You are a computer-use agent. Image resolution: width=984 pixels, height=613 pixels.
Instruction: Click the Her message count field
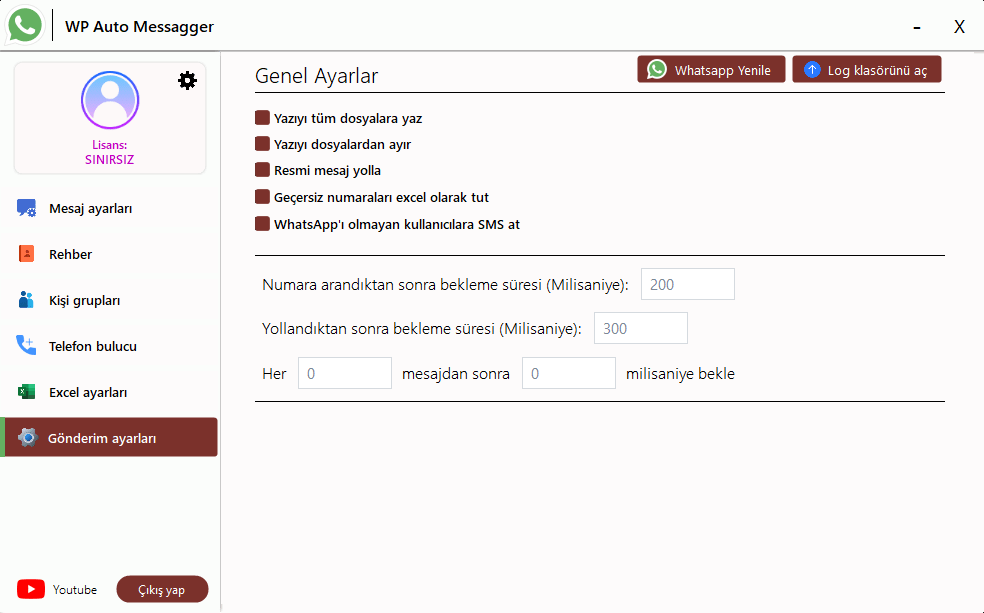[x=345, y=373]
